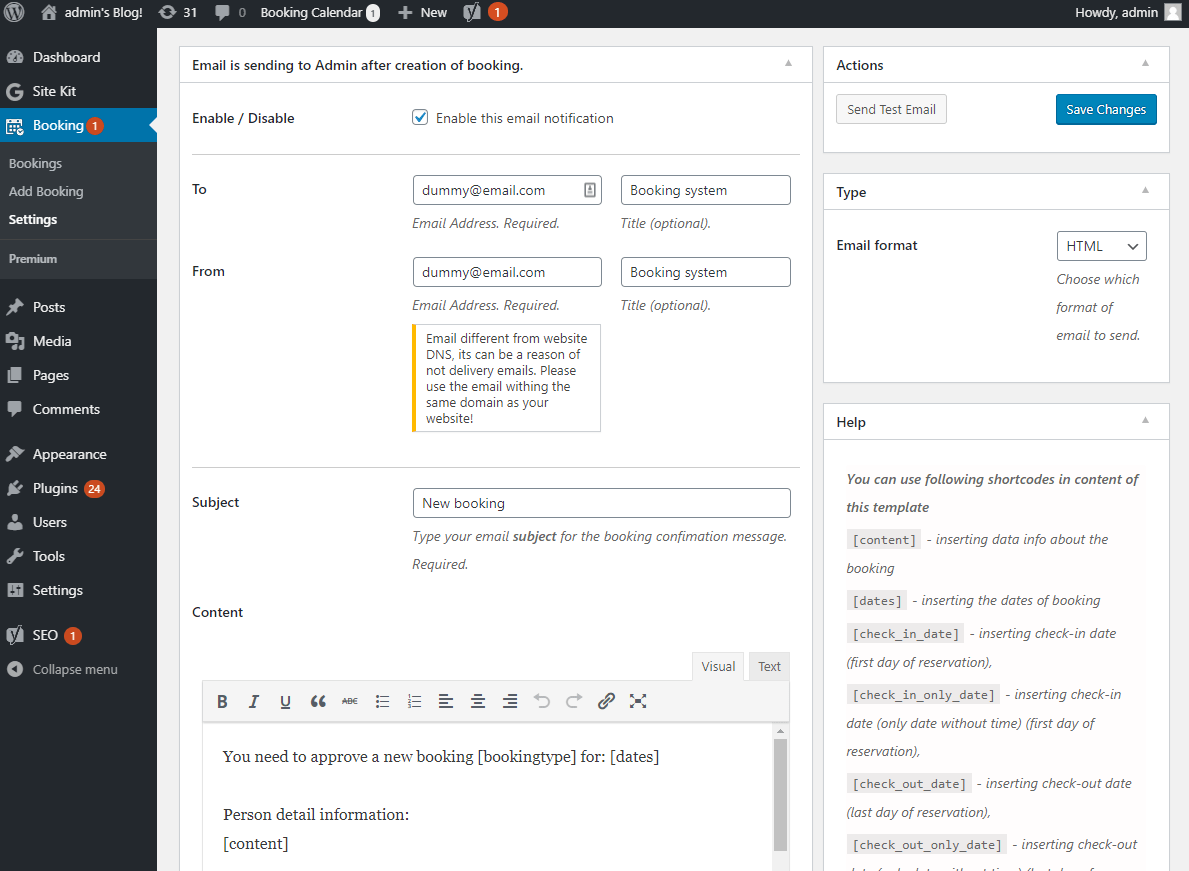Switch to the Visual editor tab
The height and width of the screenshot is (871, 1189).
click(x=717, y=666)
